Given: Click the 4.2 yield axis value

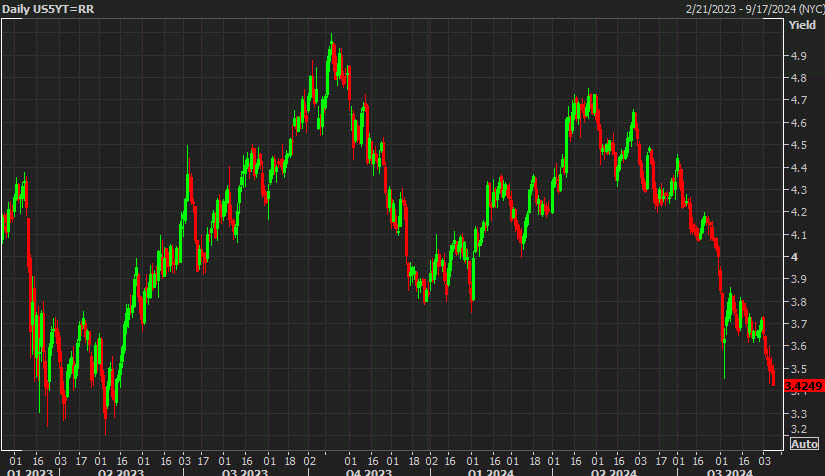Looking at the screenshot, I should [x=799, y=212].
